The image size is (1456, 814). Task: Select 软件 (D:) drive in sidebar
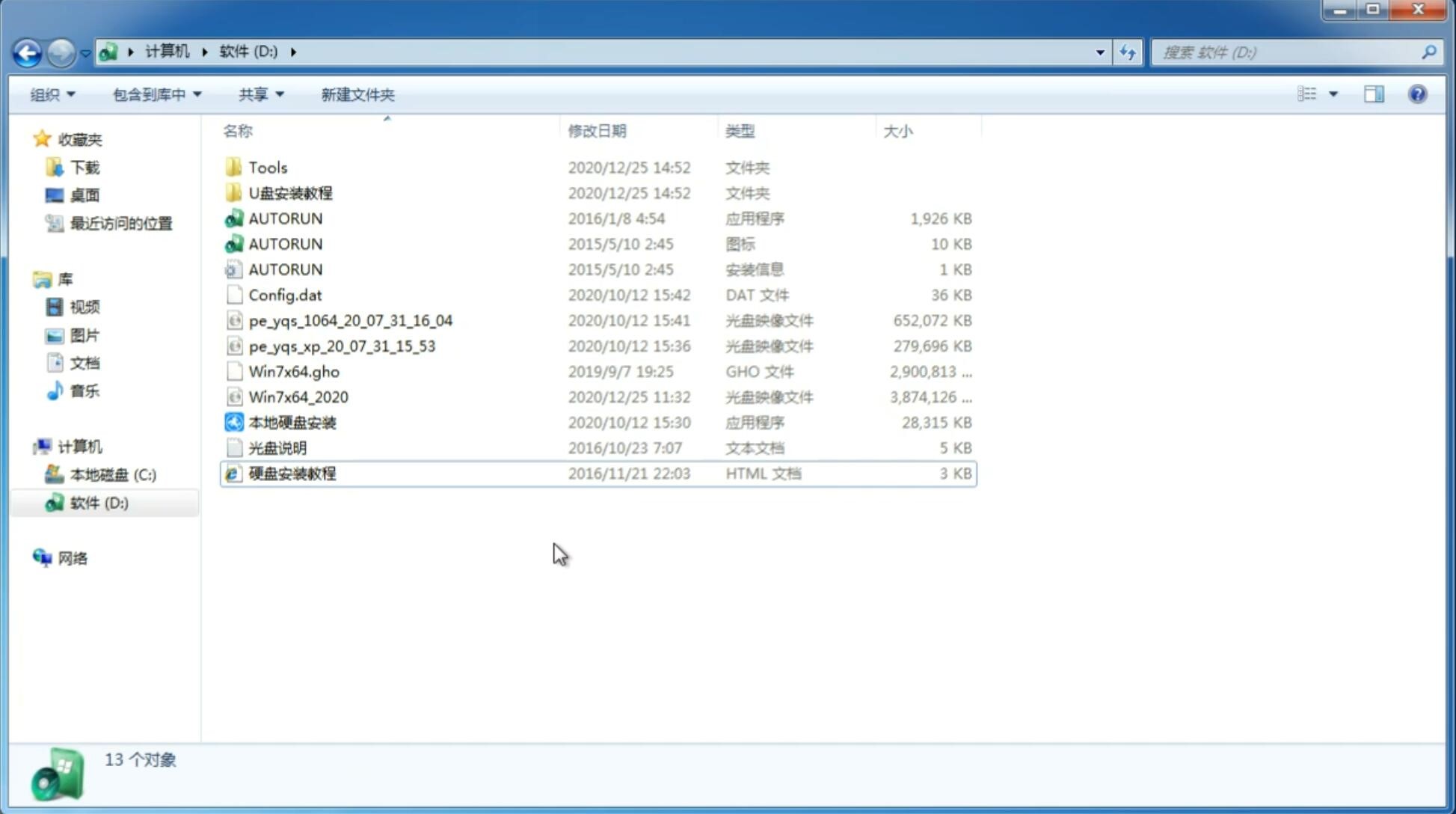[98, 502]
